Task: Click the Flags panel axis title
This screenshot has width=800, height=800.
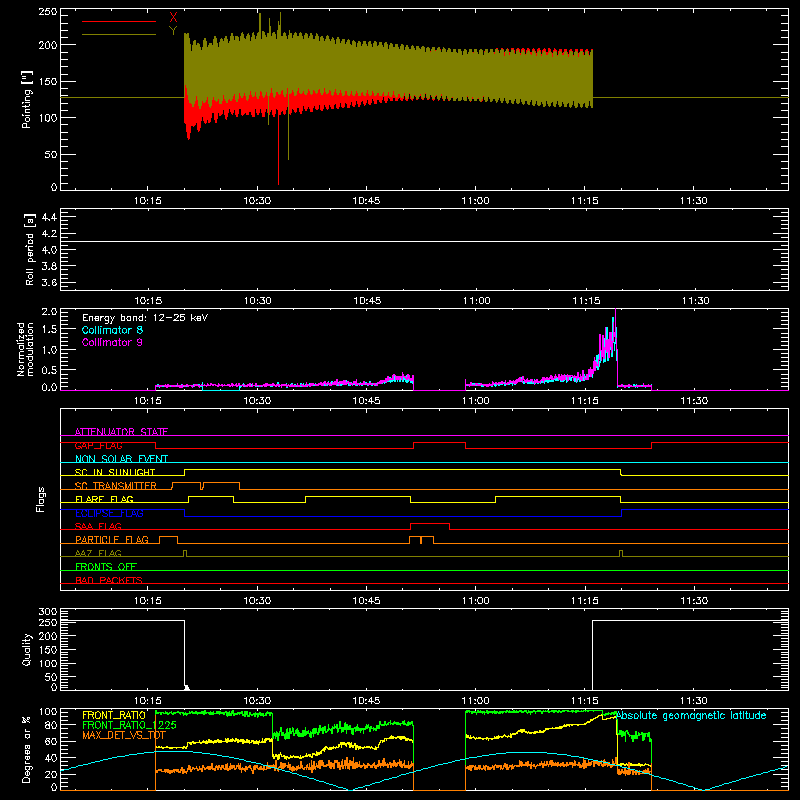Action: tap(40, 499)
